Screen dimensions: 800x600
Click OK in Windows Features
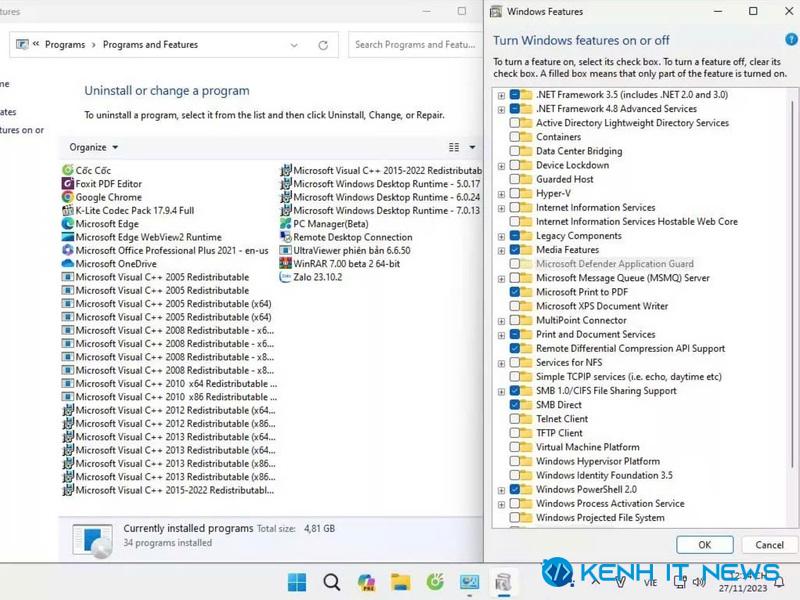pos(705,544)
